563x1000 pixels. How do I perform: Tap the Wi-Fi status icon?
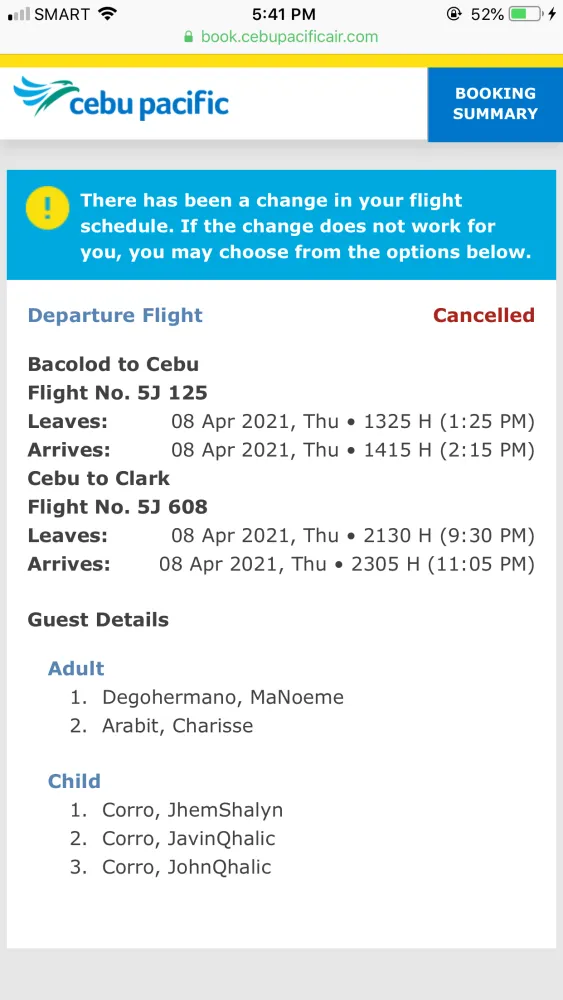point(108,13)
